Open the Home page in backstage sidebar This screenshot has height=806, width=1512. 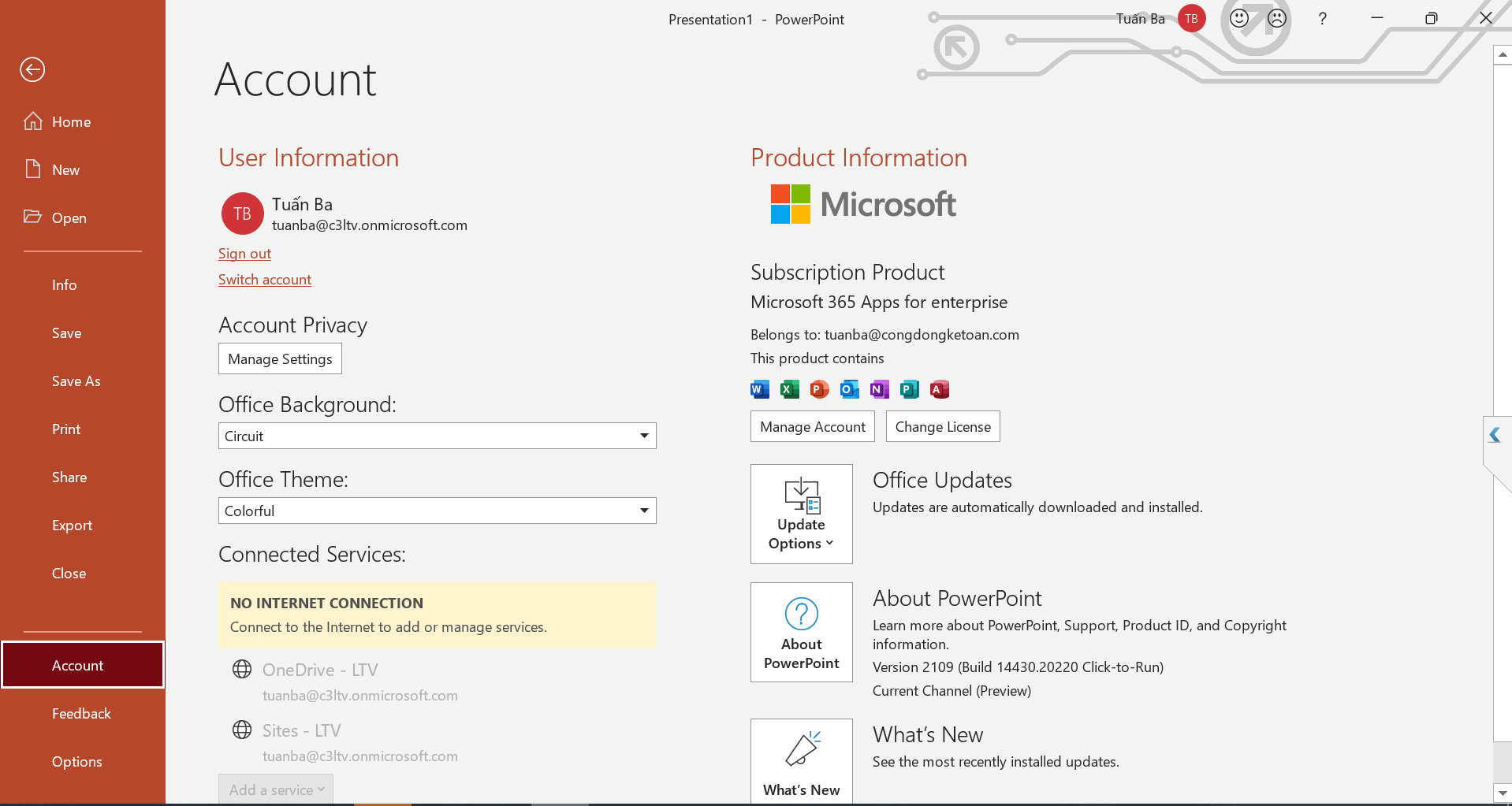83,122
